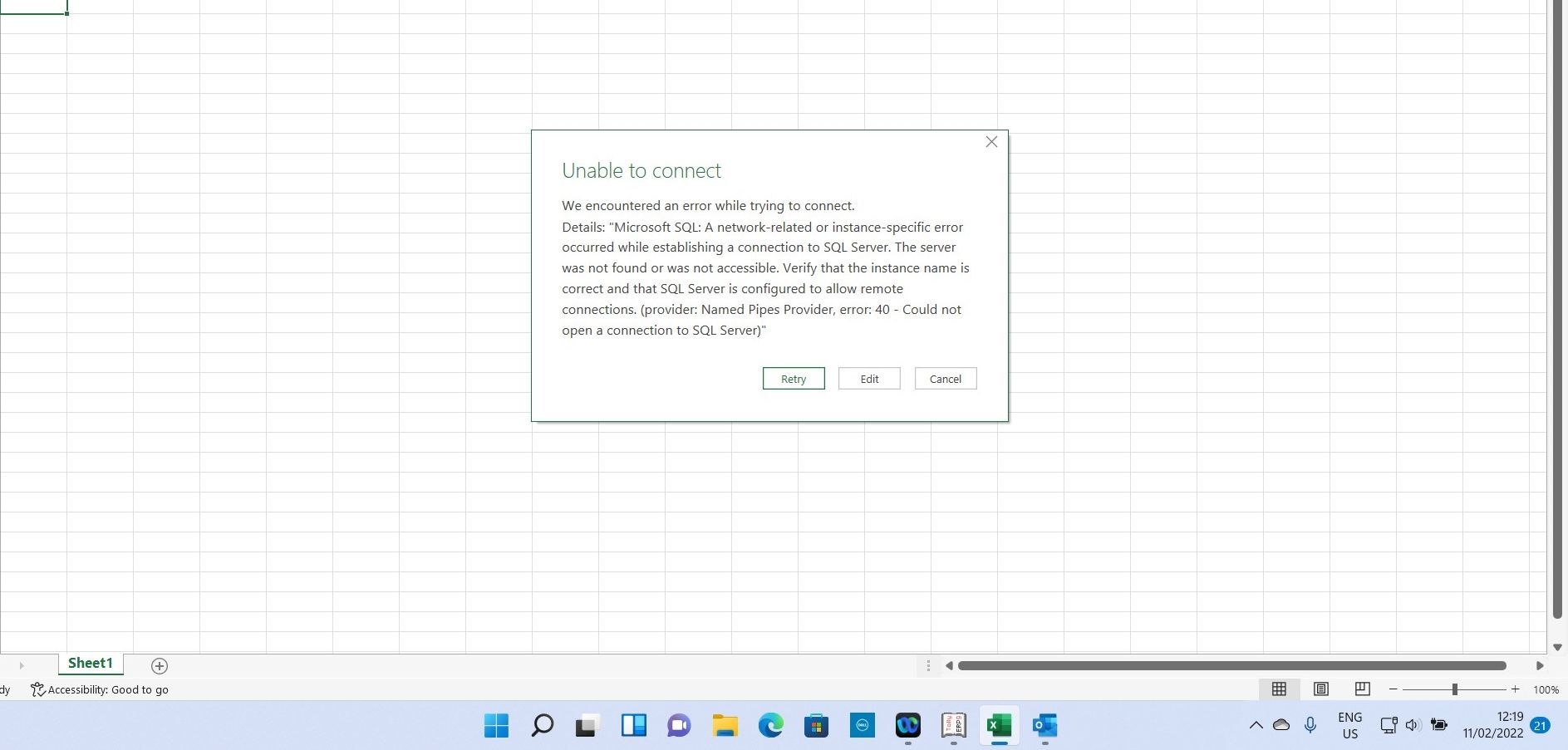Image resolution: width=1568 pixels, height=750 pixels.
Task: Click the horizontal scrollbar of the worksheet
Action: 1230,664
